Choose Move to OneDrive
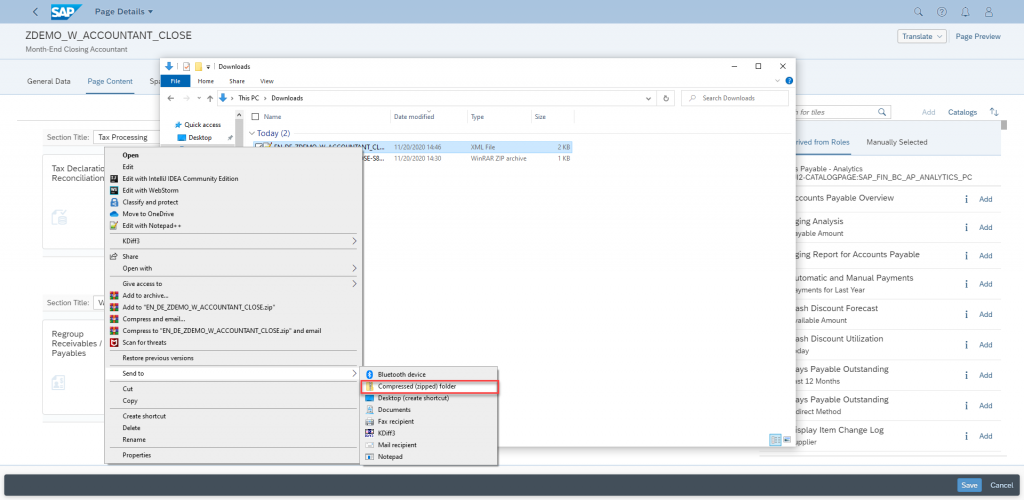 [x=148, y=213]
